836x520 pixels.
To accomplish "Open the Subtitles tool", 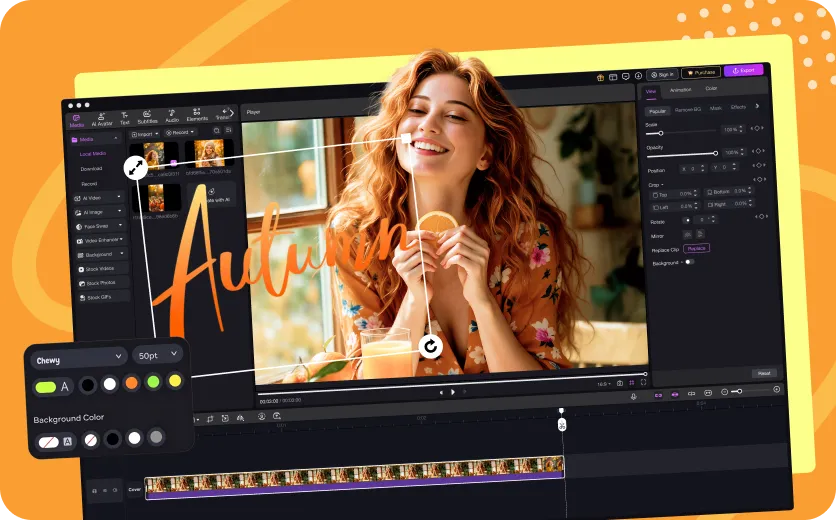I will (x=147, y=117).
